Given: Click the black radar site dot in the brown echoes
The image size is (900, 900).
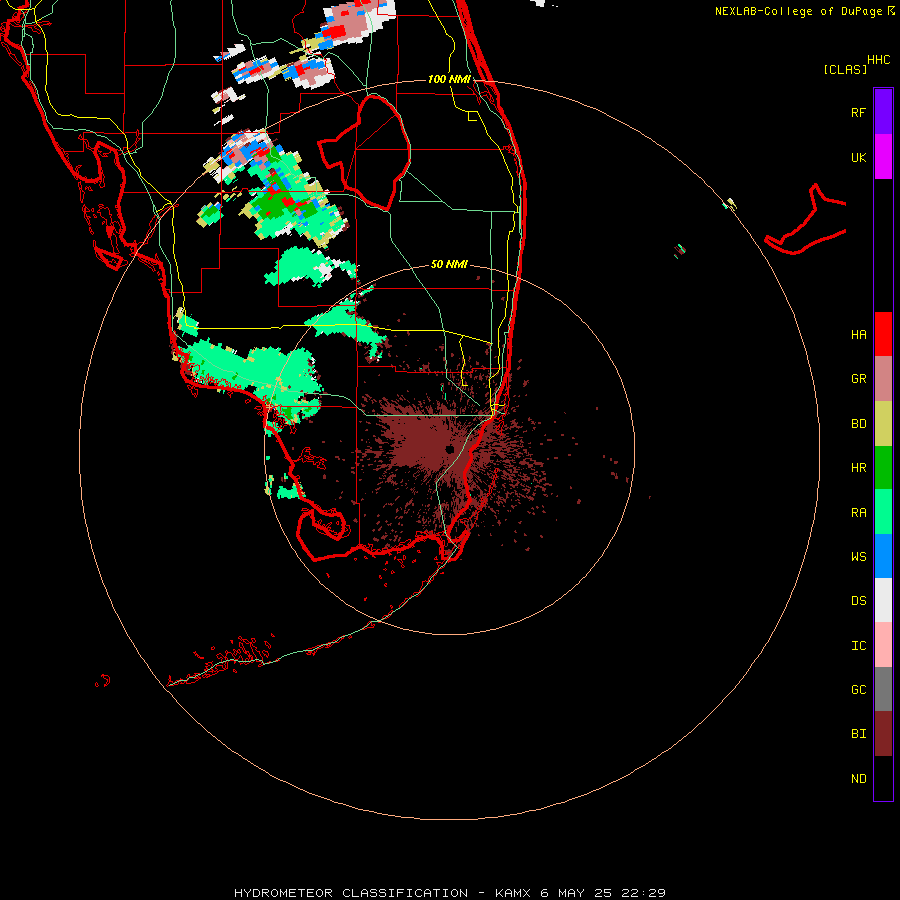Looking at the screenshot, I should (x=450, y=449).
